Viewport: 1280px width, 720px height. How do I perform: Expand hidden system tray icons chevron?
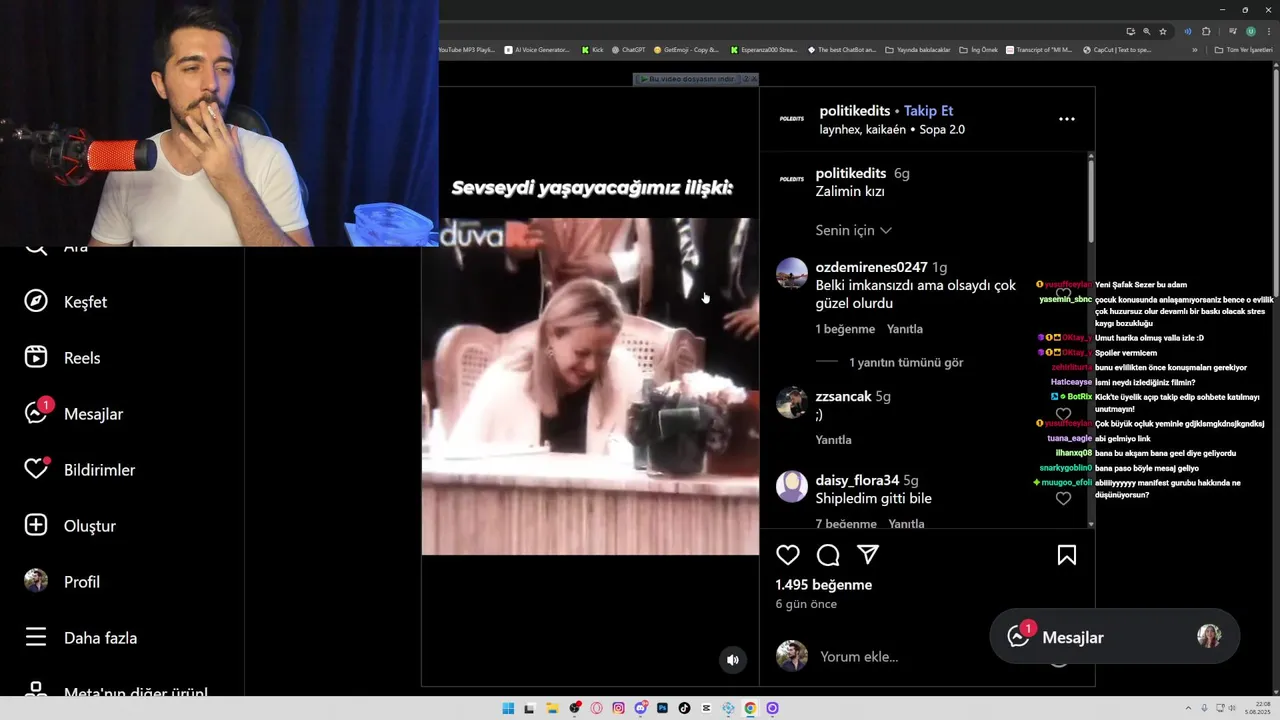pyautogui.click(x=1187, y=708)
